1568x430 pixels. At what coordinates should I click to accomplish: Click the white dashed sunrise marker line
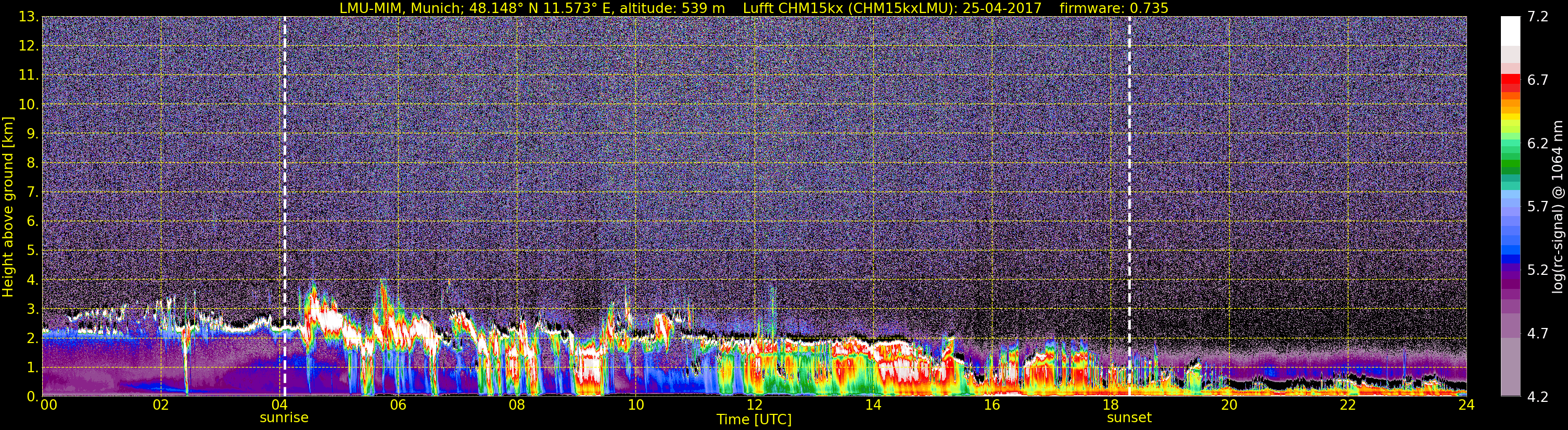pyautogui.click(x=284, y=207)
